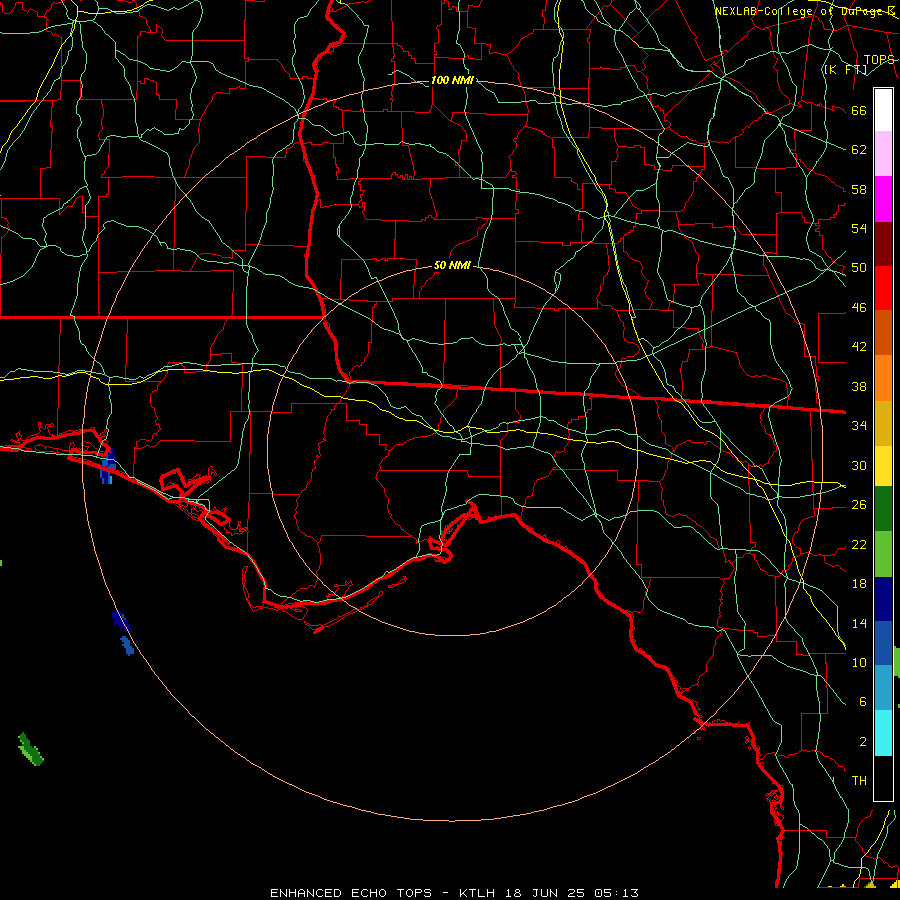Click the '34' legend value

pyautogui.click(x=859, y=426)
